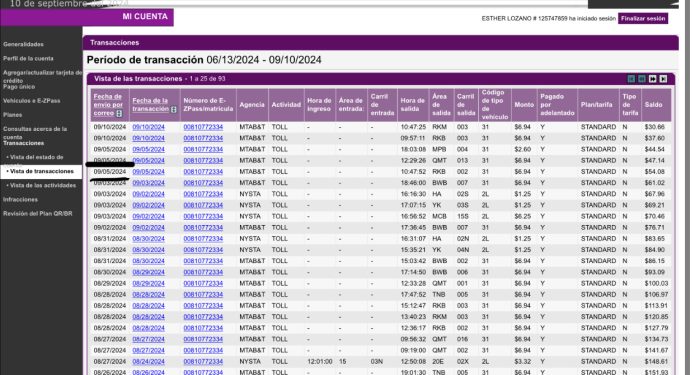Open E-ZPass number link in $148.61 row
The width and height of the screenshot is (695, 375).
tap(203, 361)
